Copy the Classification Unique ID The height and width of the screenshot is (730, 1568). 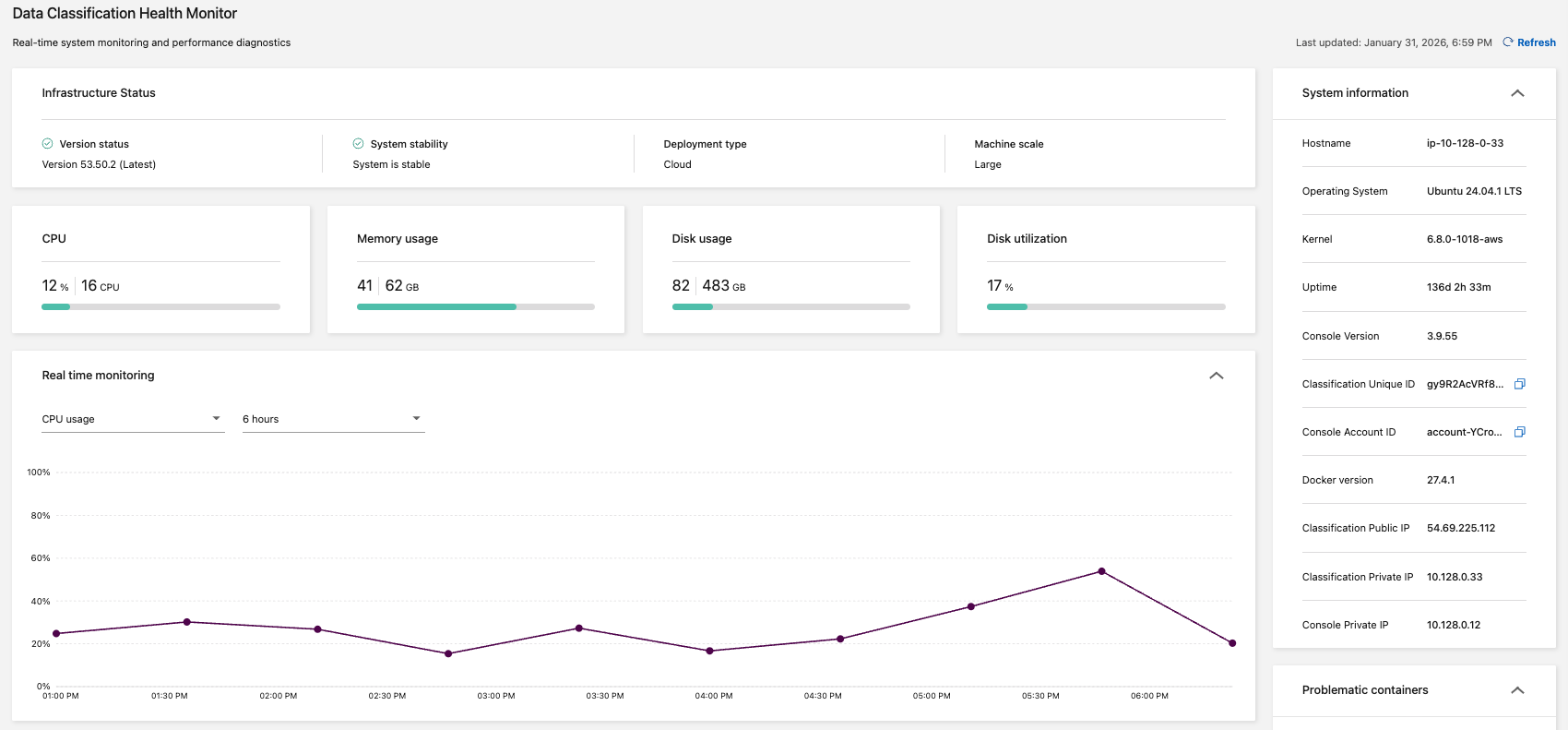pyautogui.click(x=1520, y=384)
